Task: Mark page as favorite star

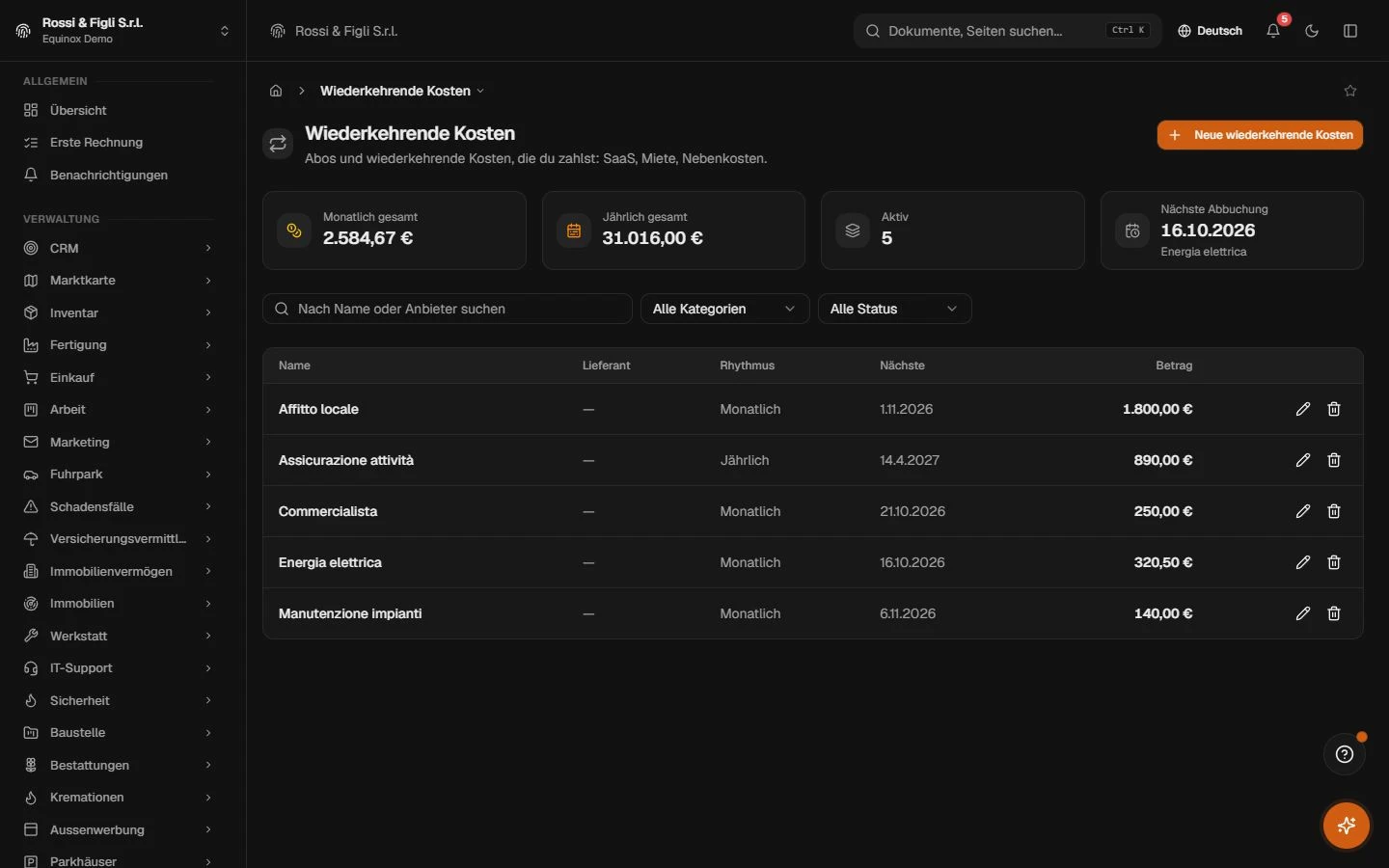Action: [x=1350, y=91]
